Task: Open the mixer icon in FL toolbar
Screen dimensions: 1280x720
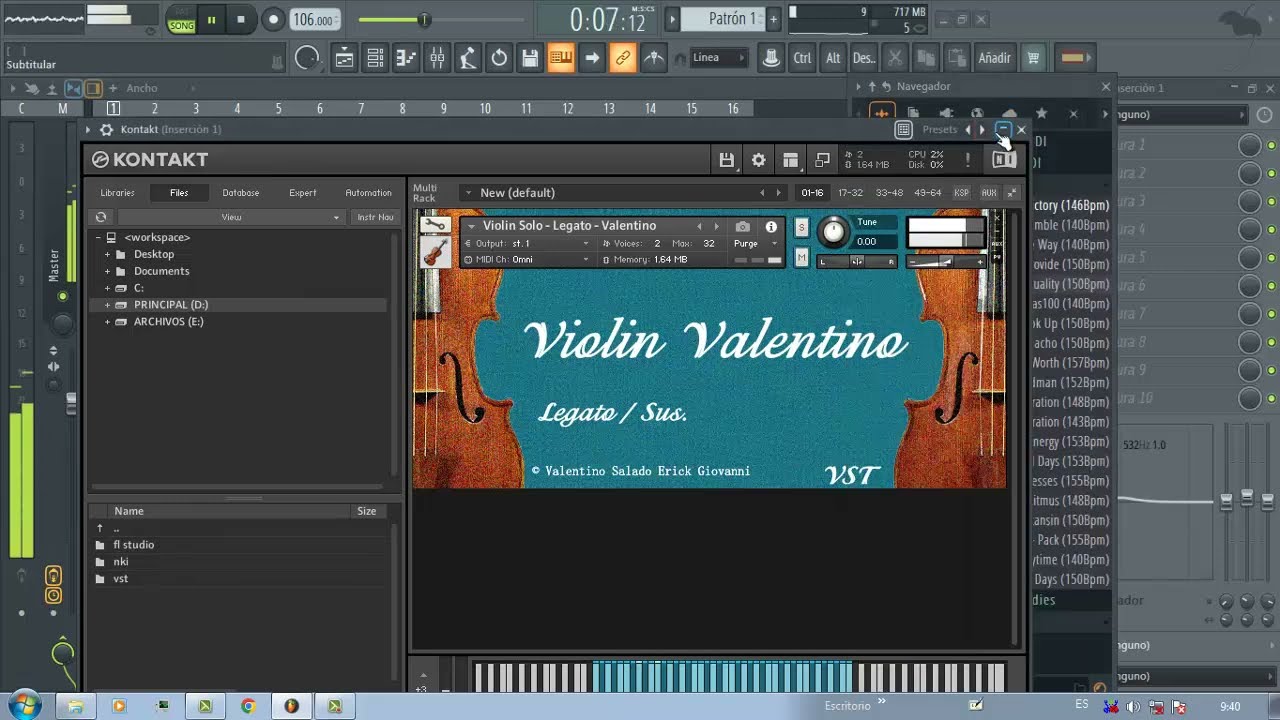Action: point(437,58)
